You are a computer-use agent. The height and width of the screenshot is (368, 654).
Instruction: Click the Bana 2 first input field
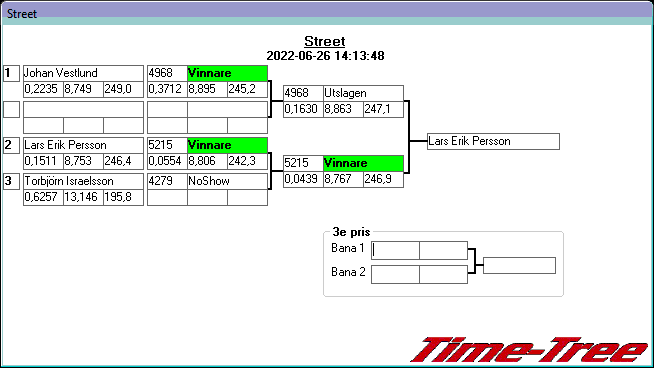point(395,275)
